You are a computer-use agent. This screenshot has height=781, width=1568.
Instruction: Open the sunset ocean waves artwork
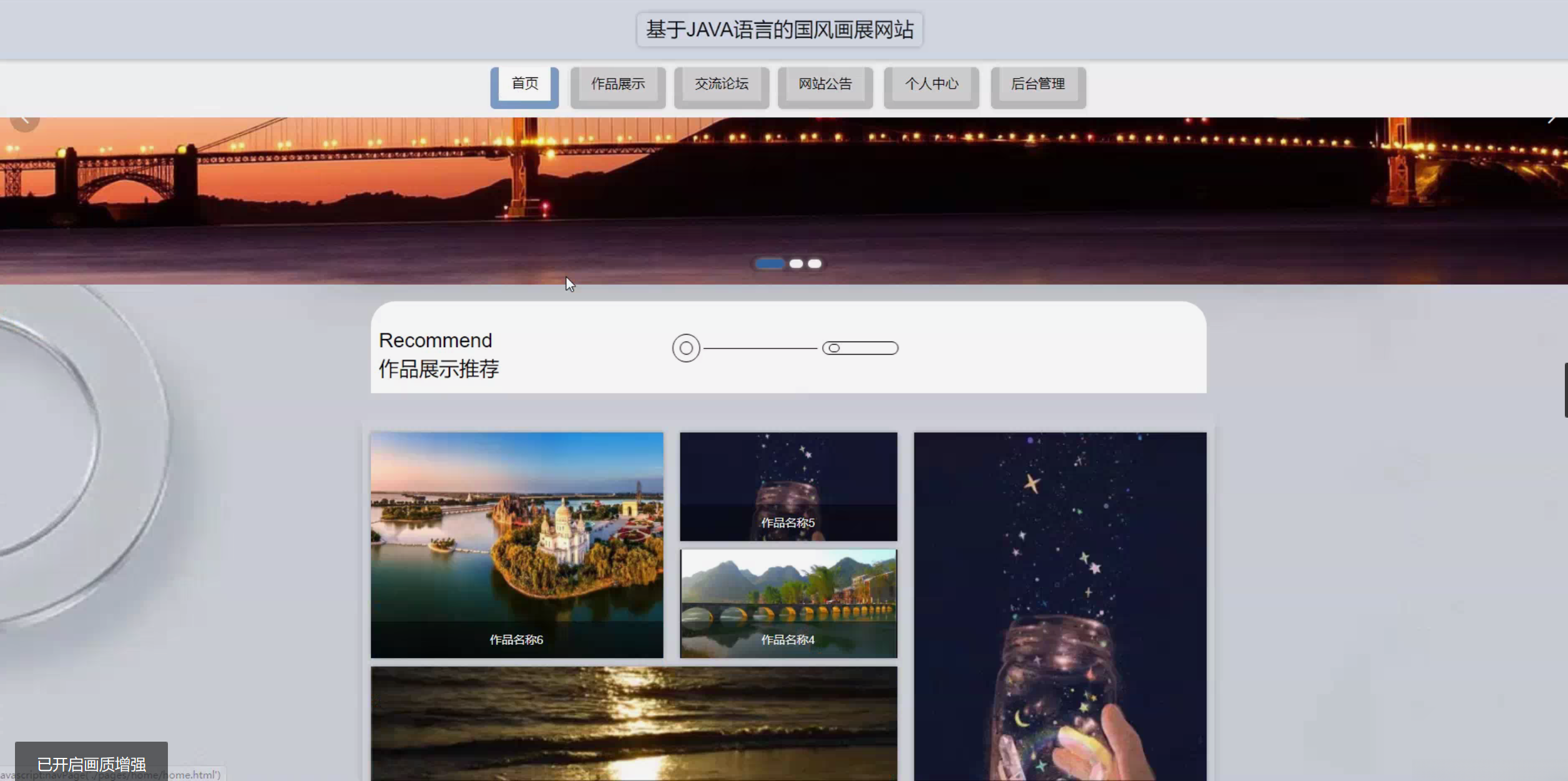pyautogui.click(x=634, y=723)
